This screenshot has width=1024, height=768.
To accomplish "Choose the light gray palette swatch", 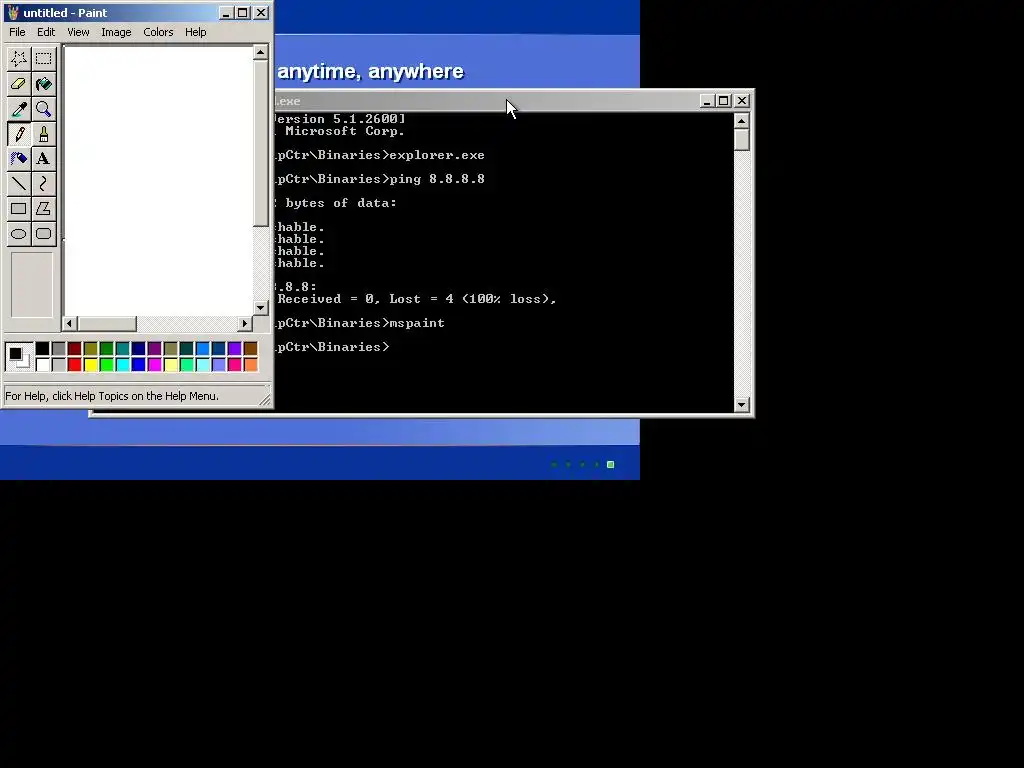I will coord(58,364).
